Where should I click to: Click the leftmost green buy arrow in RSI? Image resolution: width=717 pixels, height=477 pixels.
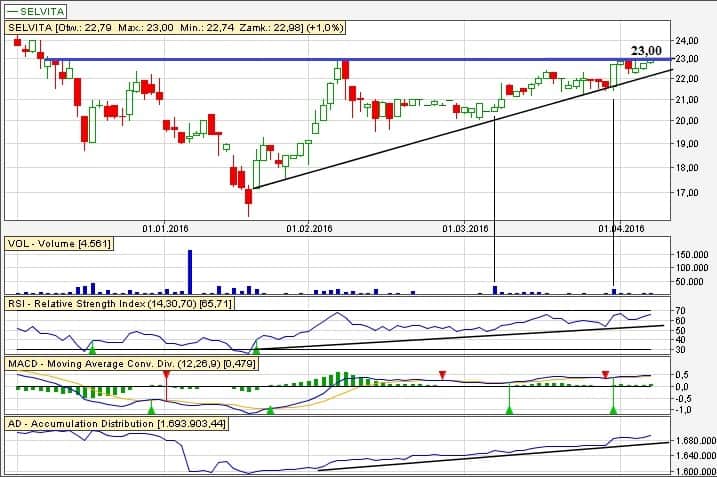[x=92, y=347]
